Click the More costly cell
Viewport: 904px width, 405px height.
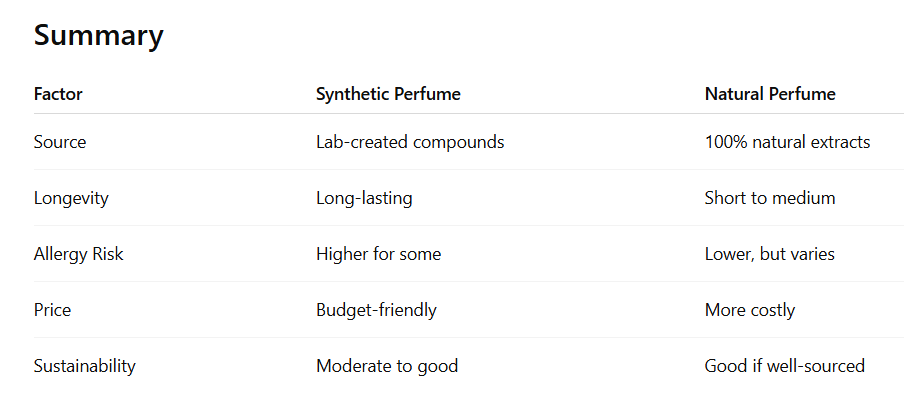[x=749, y=310]
